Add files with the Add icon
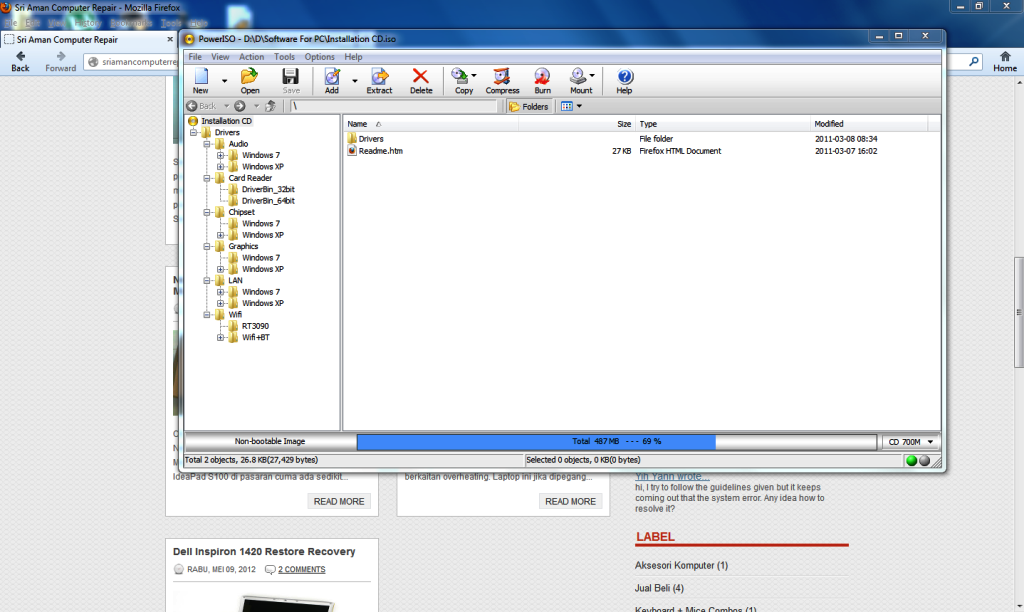This screenshot has width=1024, height=612. tap(332, 76)
